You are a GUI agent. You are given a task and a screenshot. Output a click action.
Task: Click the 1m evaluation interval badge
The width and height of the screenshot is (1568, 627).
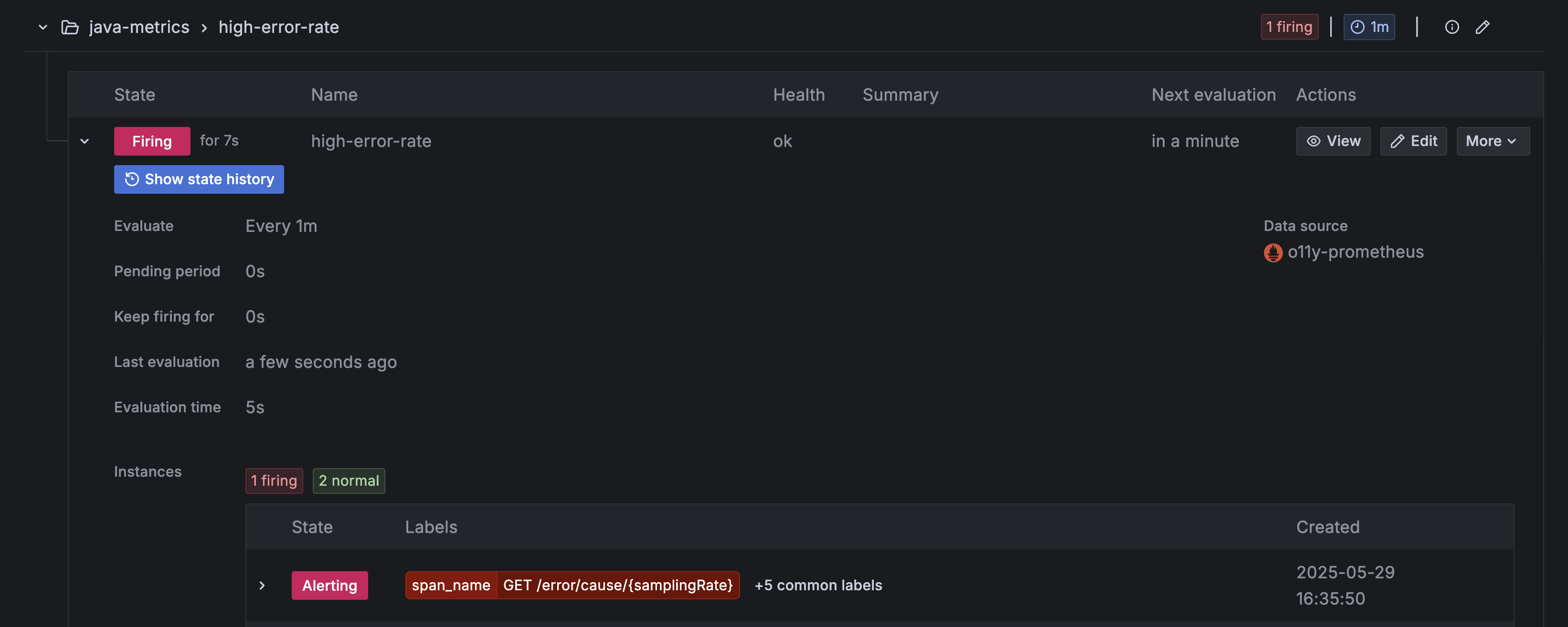(x=1369, y=27)
